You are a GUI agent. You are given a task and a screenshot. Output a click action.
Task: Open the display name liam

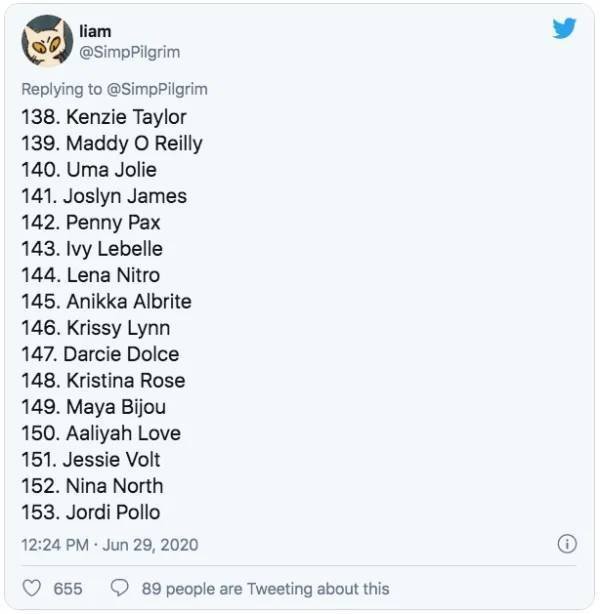95,31
